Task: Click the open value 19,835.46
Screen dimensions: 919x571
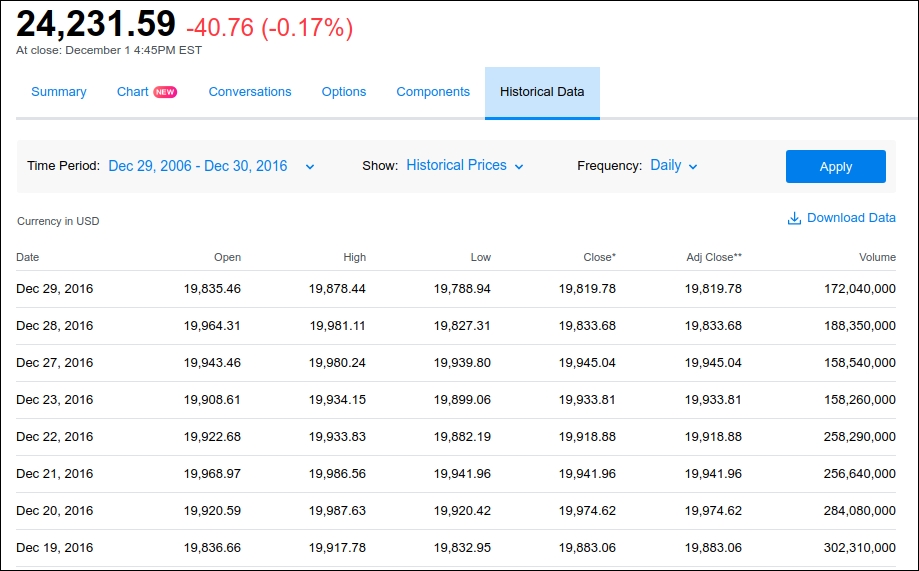Action: [212, 289]
